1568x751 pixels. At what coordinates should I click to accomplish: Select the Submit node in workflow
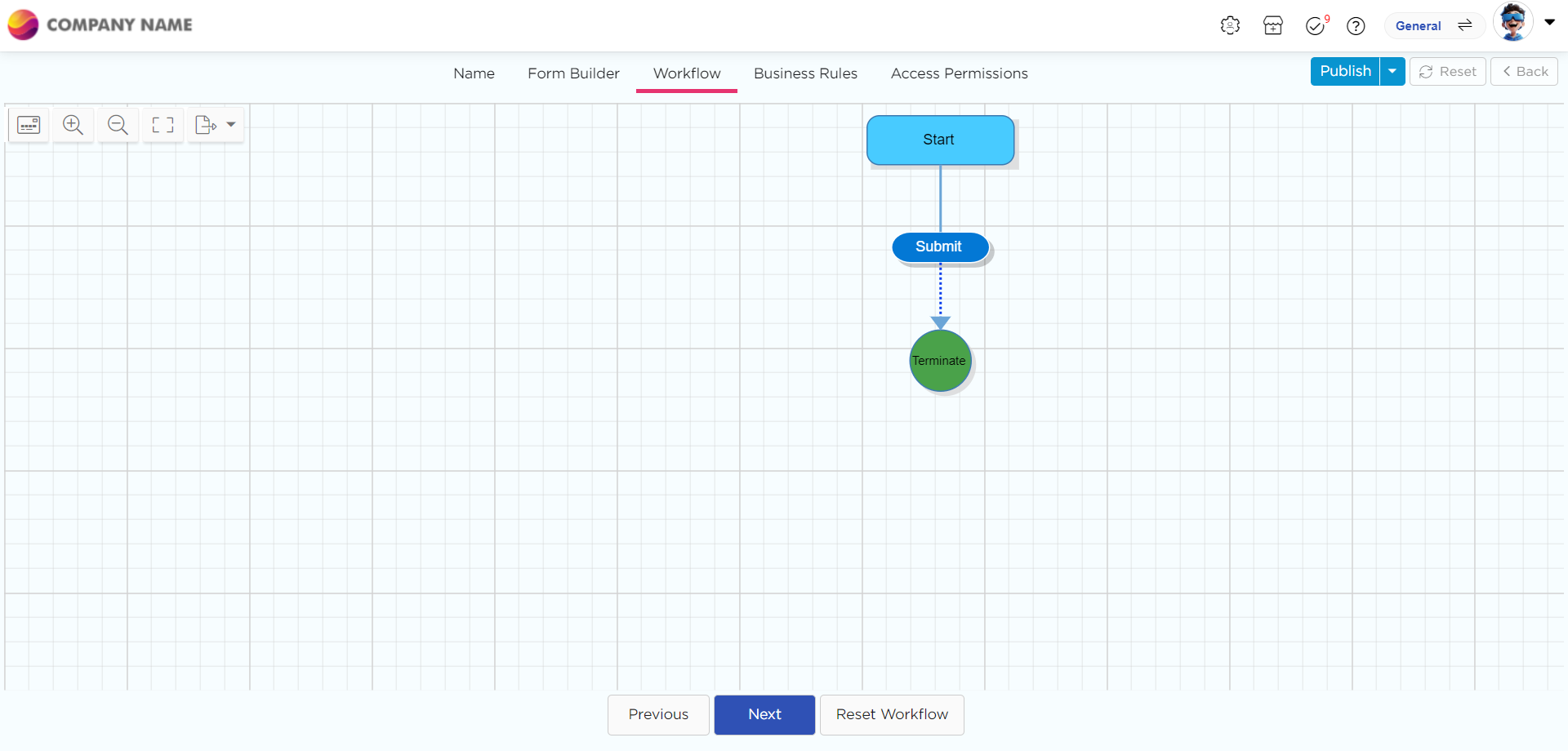point(939,247)
